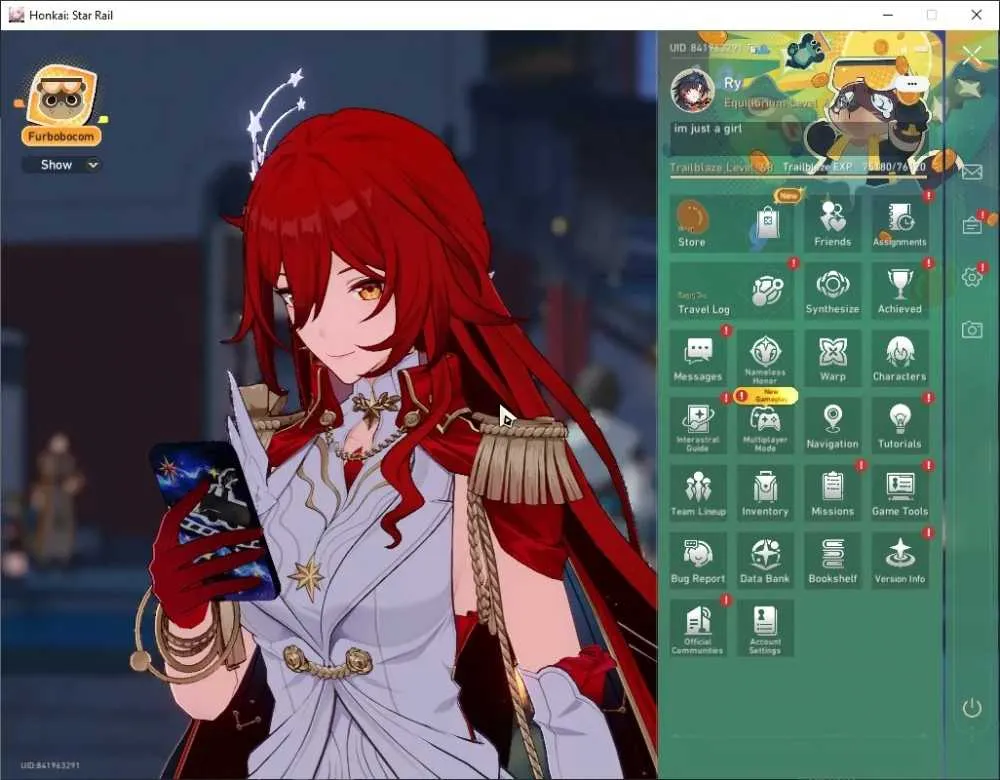Open the three-dots profile options button

pyautogui.click(x=911, y=84)
